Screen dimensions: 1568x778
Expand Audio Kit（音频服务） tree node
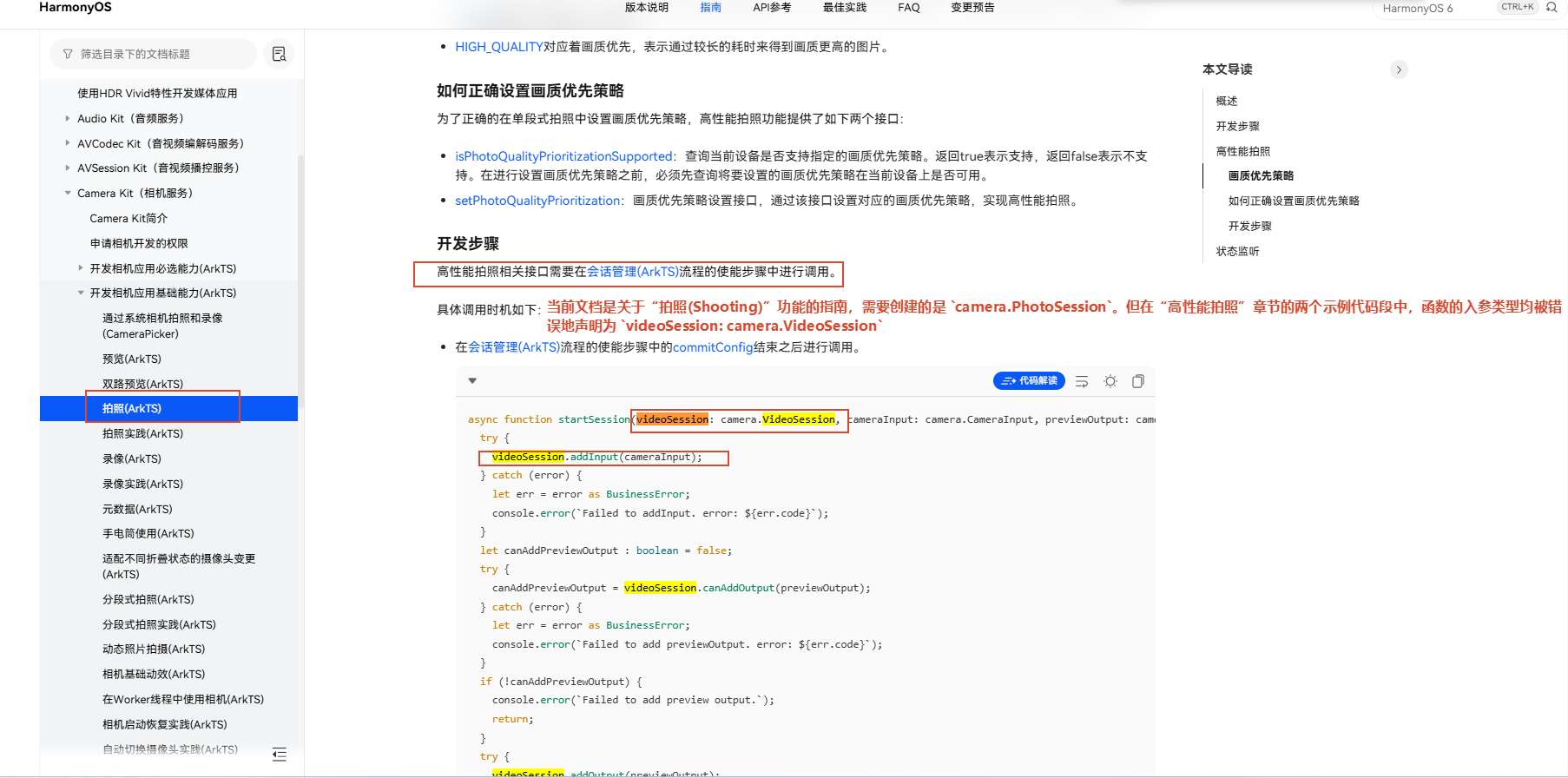coord(68,118)
